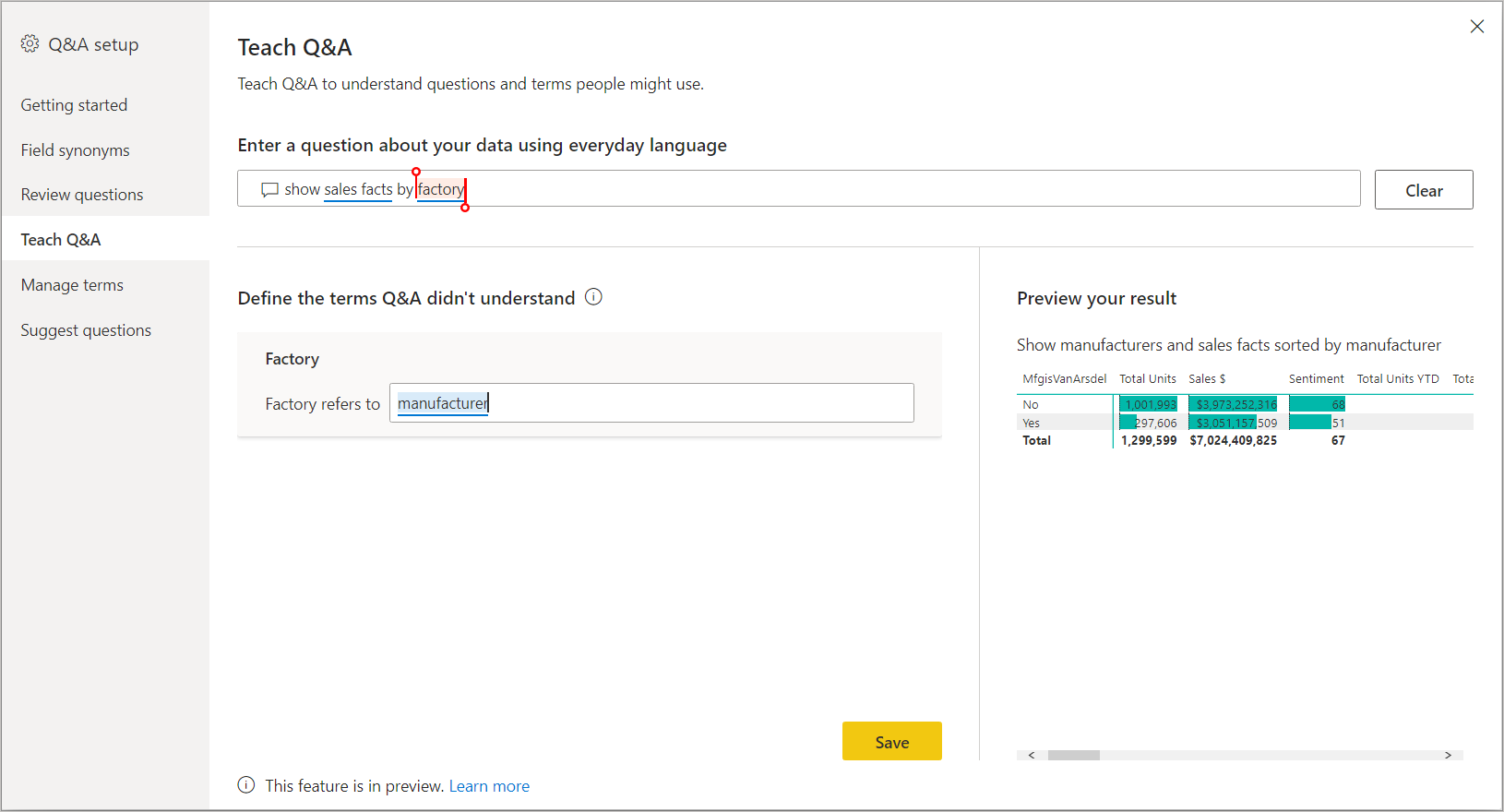Click the Factory term heading
Screen dimensions: 1504x812
[292, 359]
